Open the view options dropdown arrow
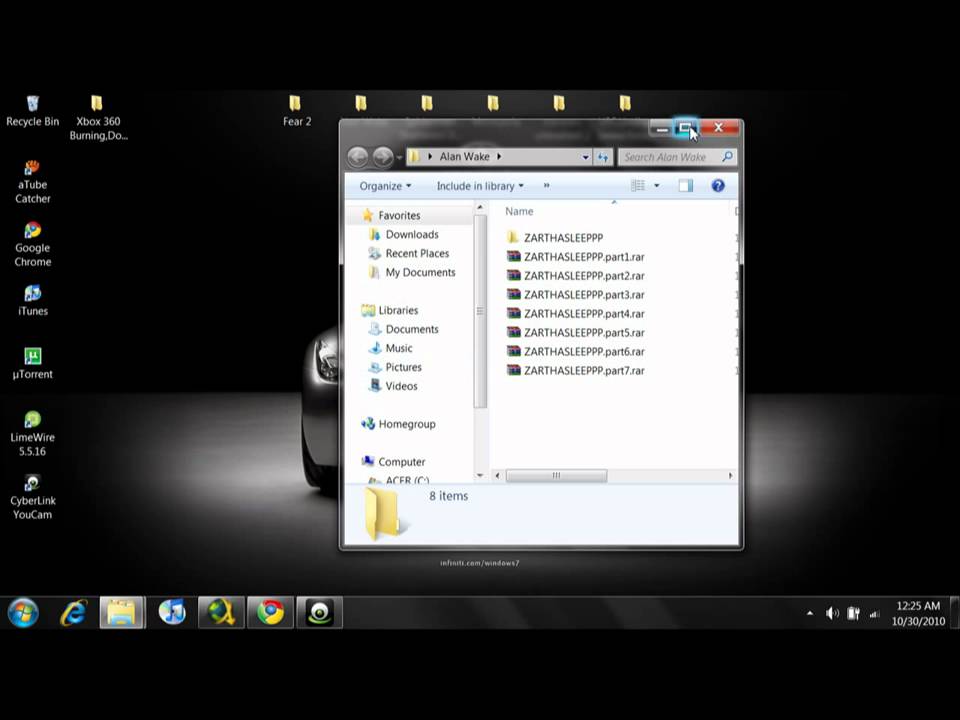The width and height of the screenshot is (960, 720). point(656,186)
